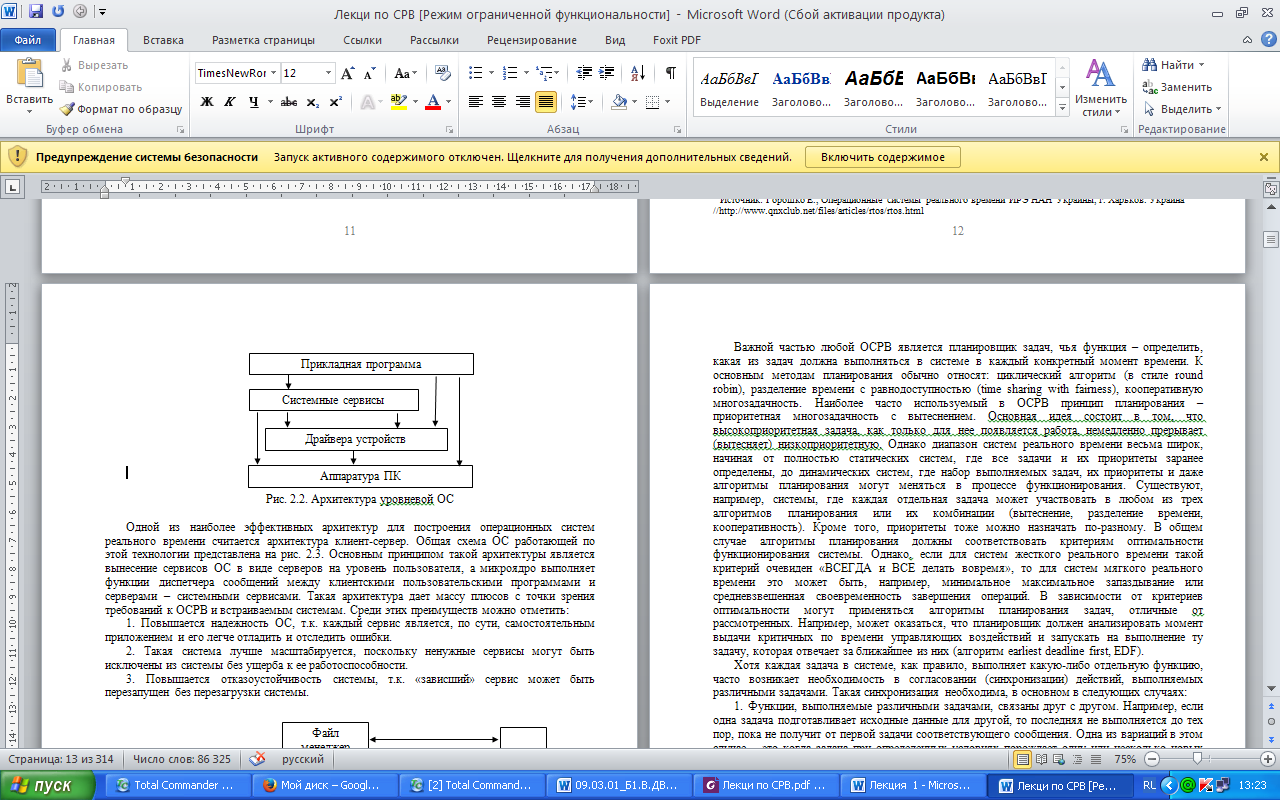This screenshot has height=800, width=1280.
Task: Open the Clipboard pane launcher in Буфер обмена group
Action: pyautogui.click(x=181, y=130)
